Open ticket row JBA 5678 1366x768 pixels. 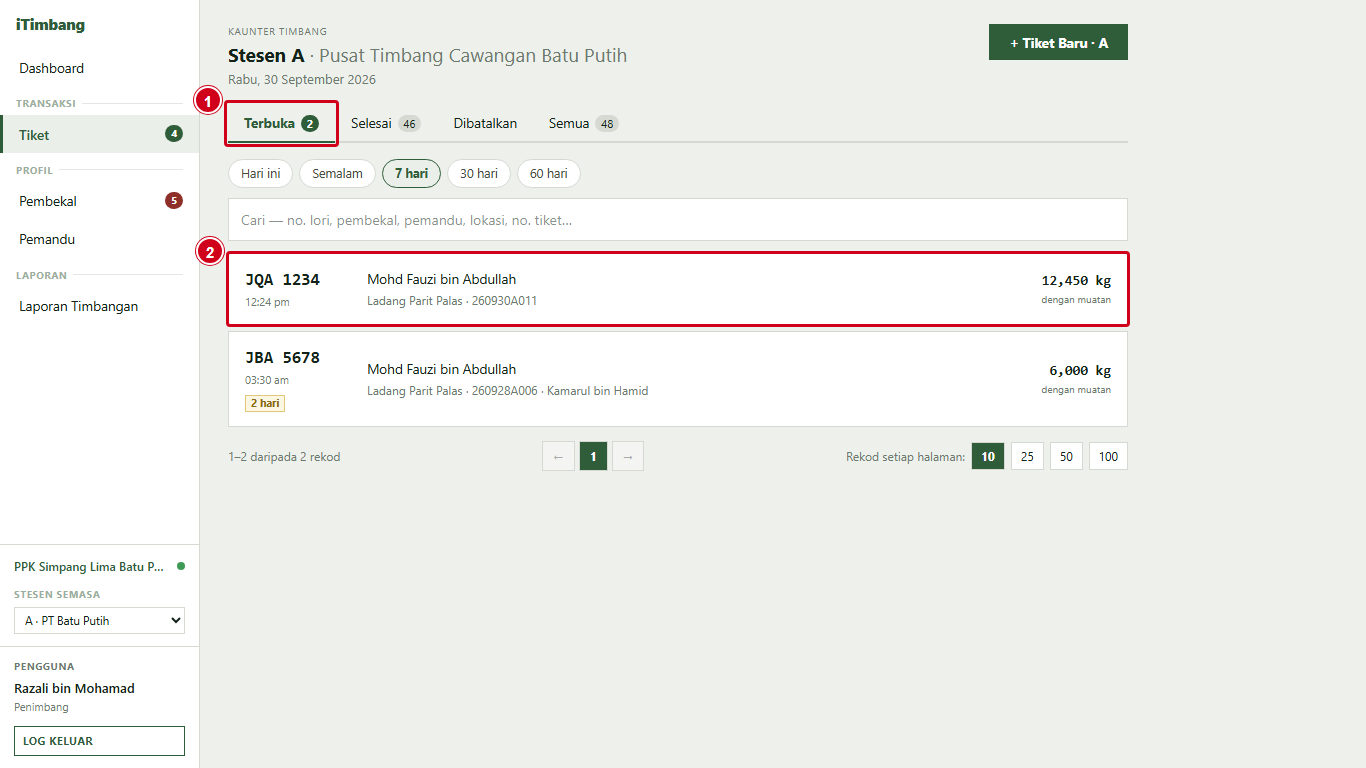click(x=678, y=379)
